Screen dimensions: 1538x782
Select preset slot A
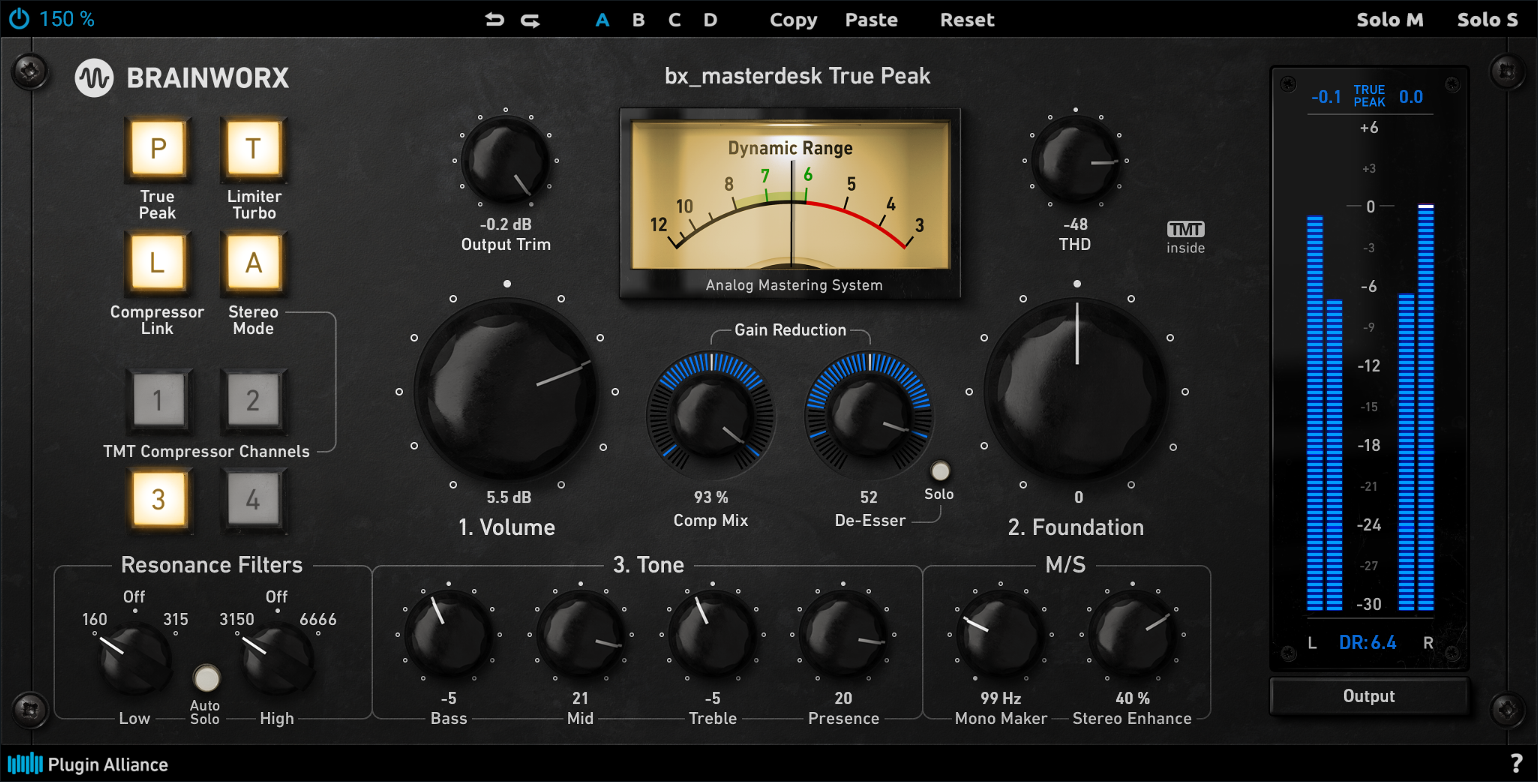pyautogui.click(x=602, y=19)
